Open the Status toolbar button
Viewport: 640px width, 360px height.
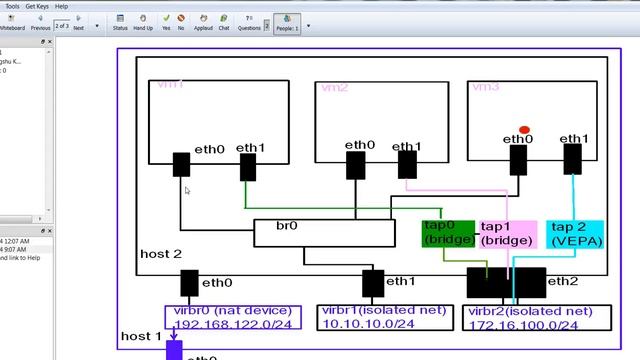[x=120, y=22]
